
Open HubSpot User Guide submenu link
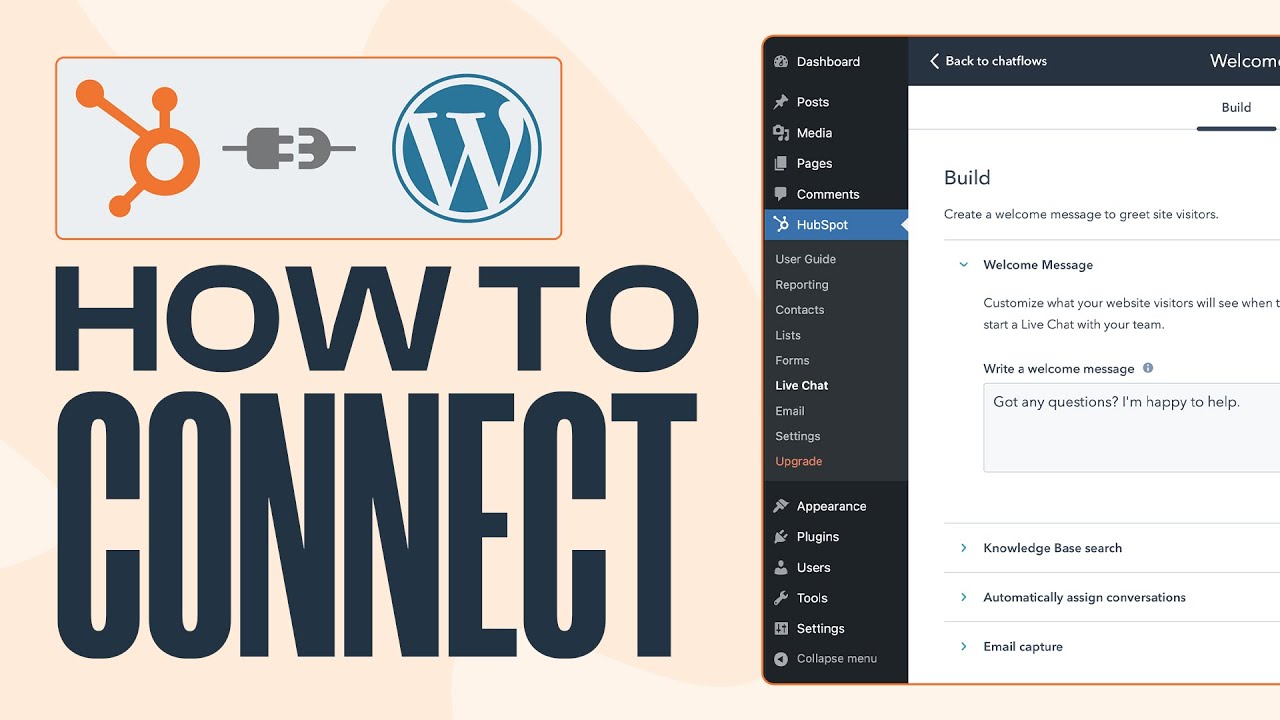[x=806, y=259]
